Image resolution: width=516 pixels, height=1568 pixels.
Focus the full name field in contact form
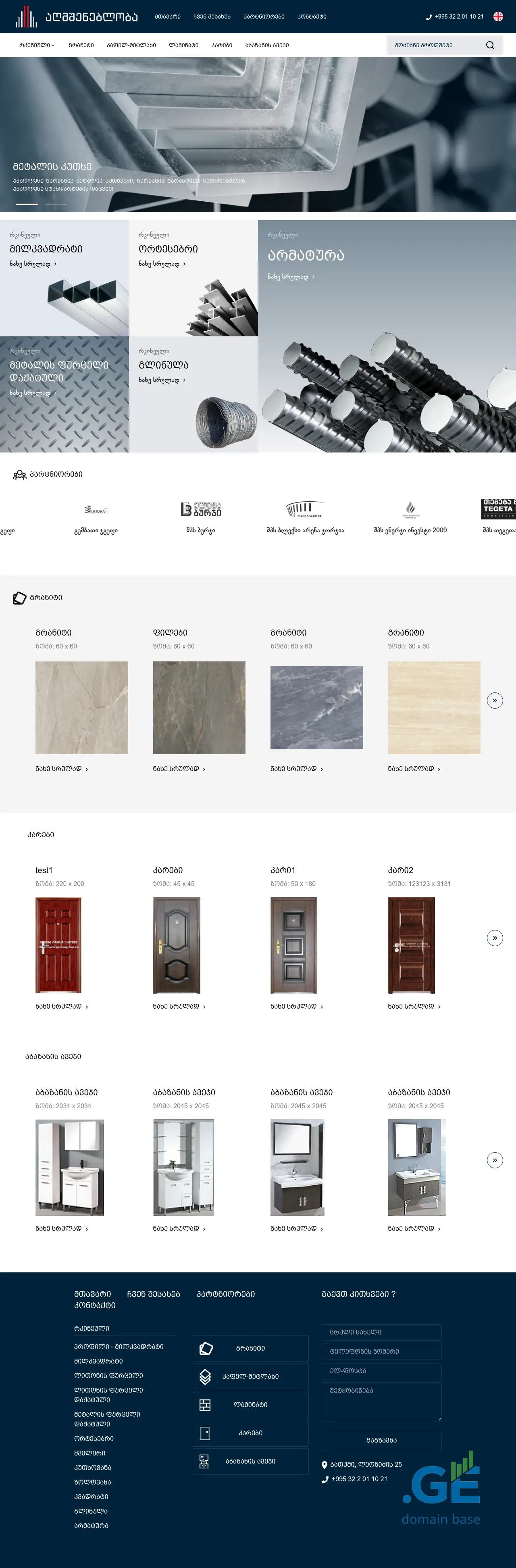coord(381,1332)
